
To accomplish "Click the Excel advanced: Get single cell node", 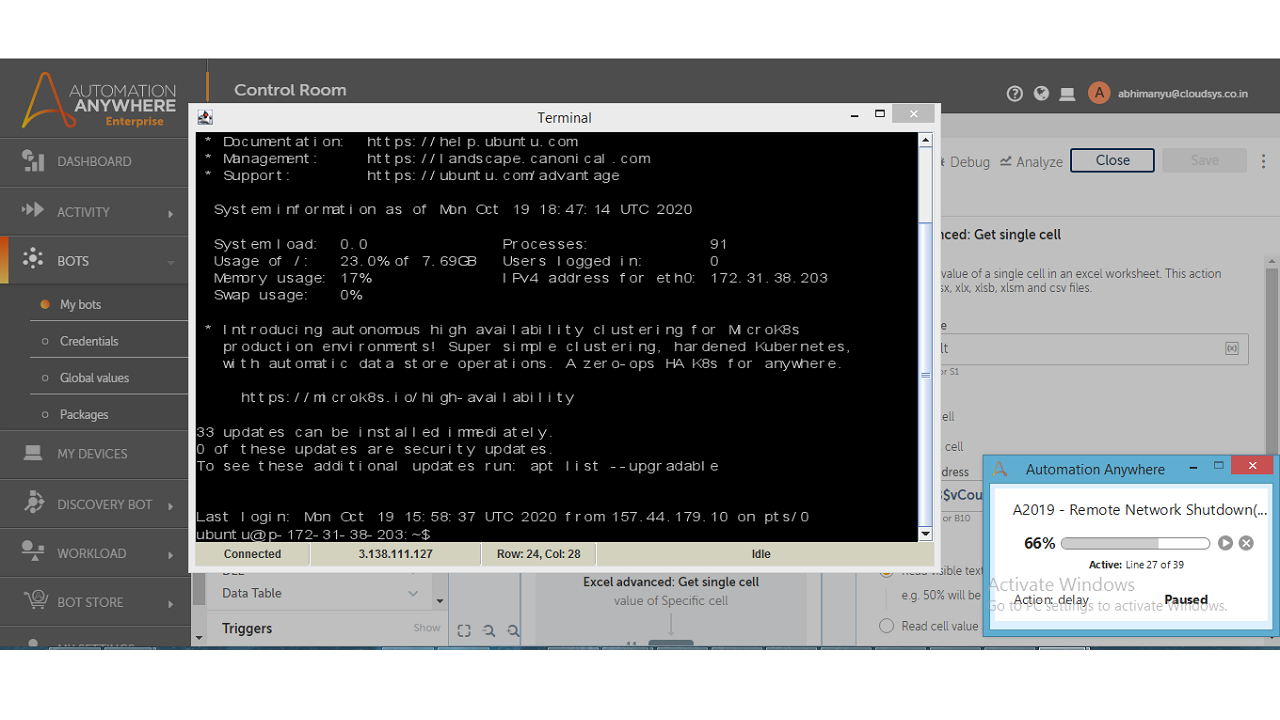I will (x=671, y=591).
